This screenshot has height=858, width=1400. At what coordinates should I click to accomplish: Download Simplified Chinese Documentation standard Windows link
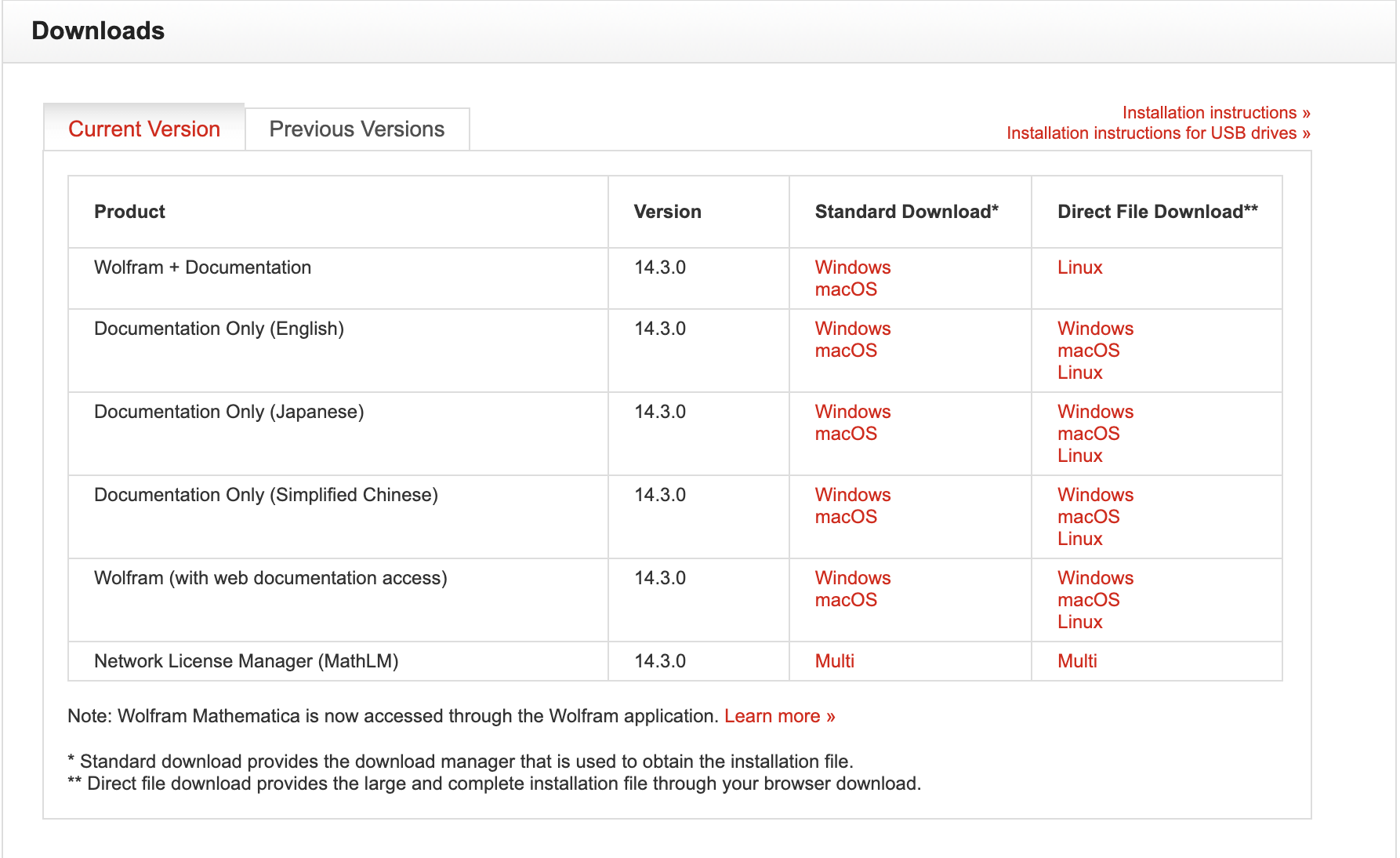click(x=853, y=495)
